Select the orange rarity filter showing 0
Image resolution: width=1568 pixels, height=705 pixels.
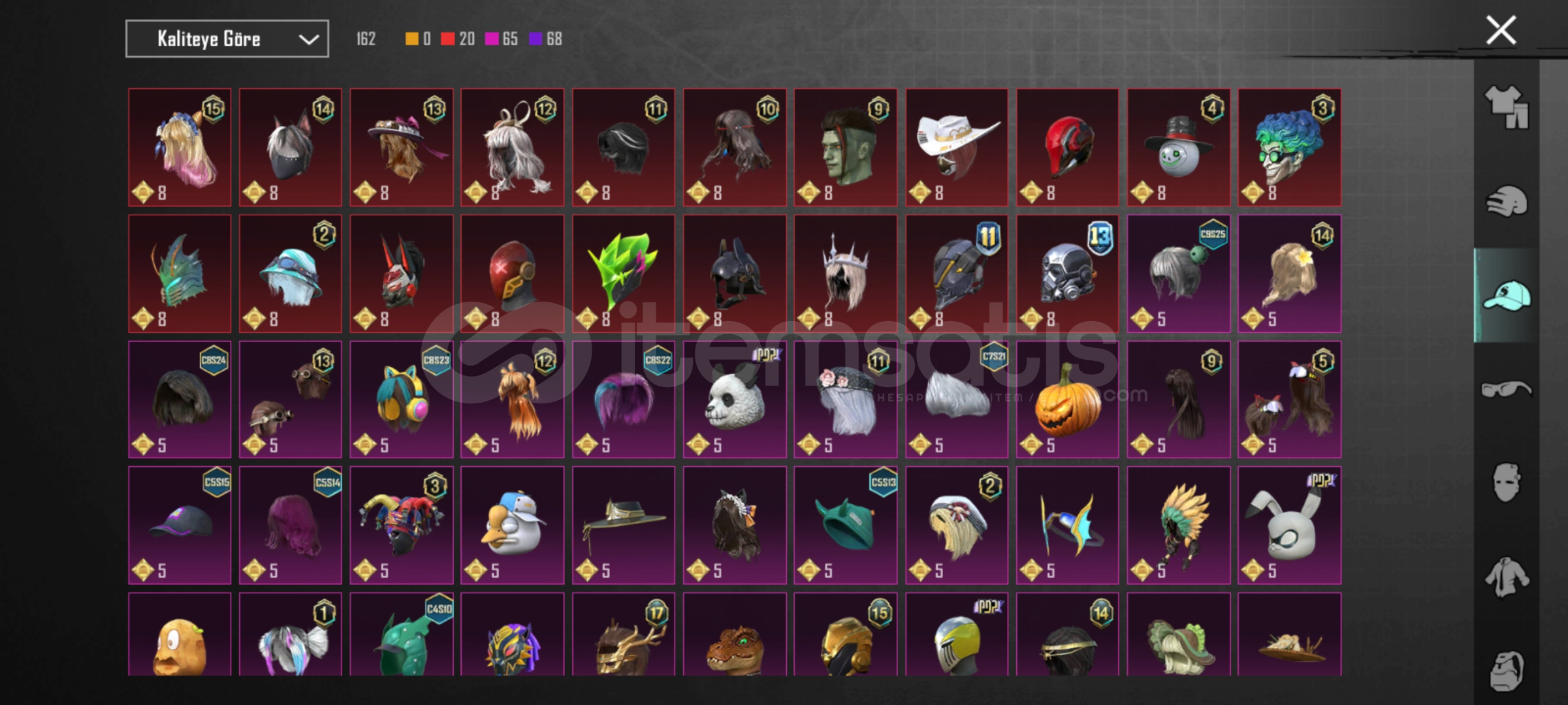[418, 39]
